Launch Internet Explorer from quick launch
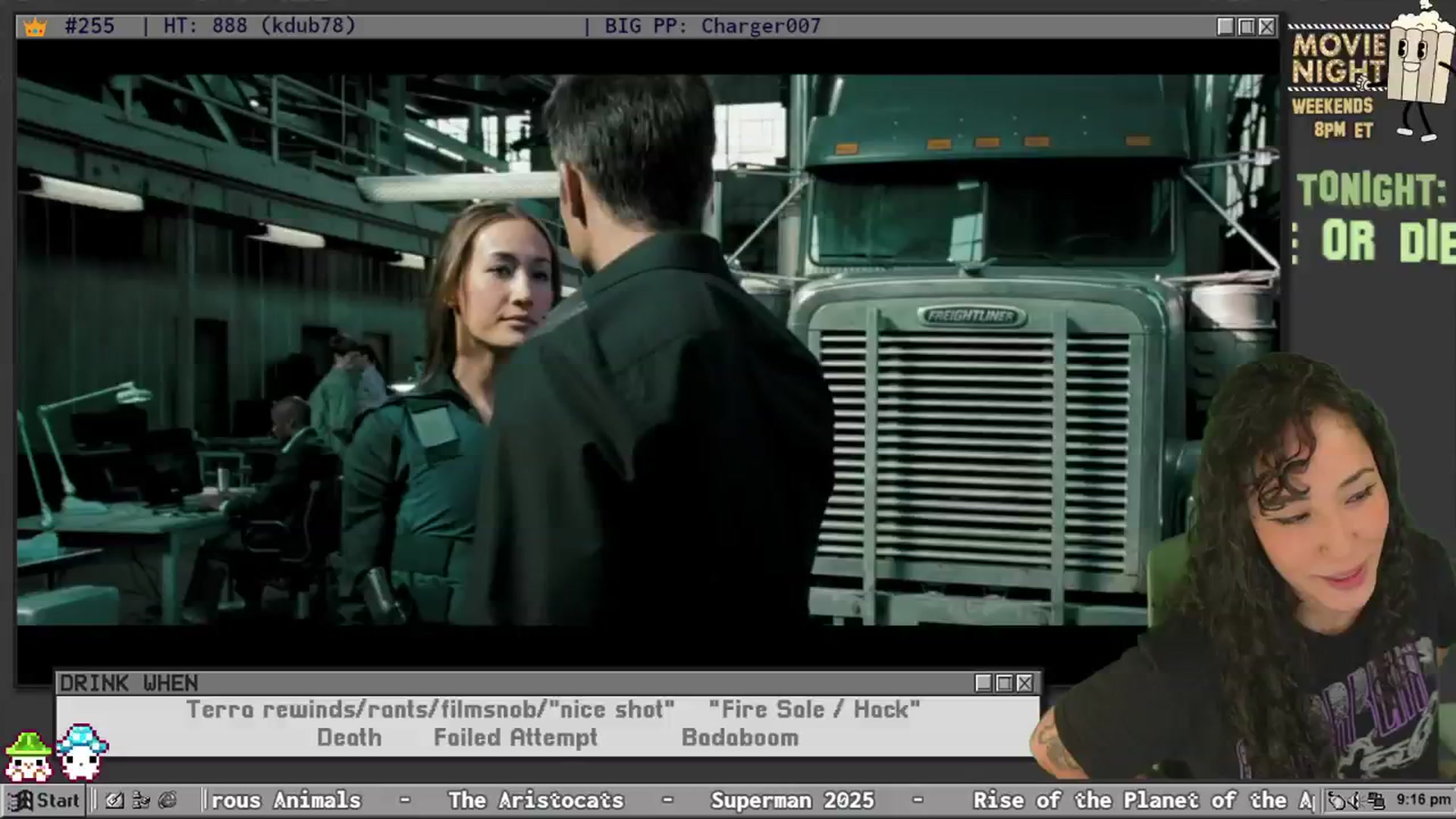The width and height of the screenshot is (1456, 819). [x=168, y=800]
